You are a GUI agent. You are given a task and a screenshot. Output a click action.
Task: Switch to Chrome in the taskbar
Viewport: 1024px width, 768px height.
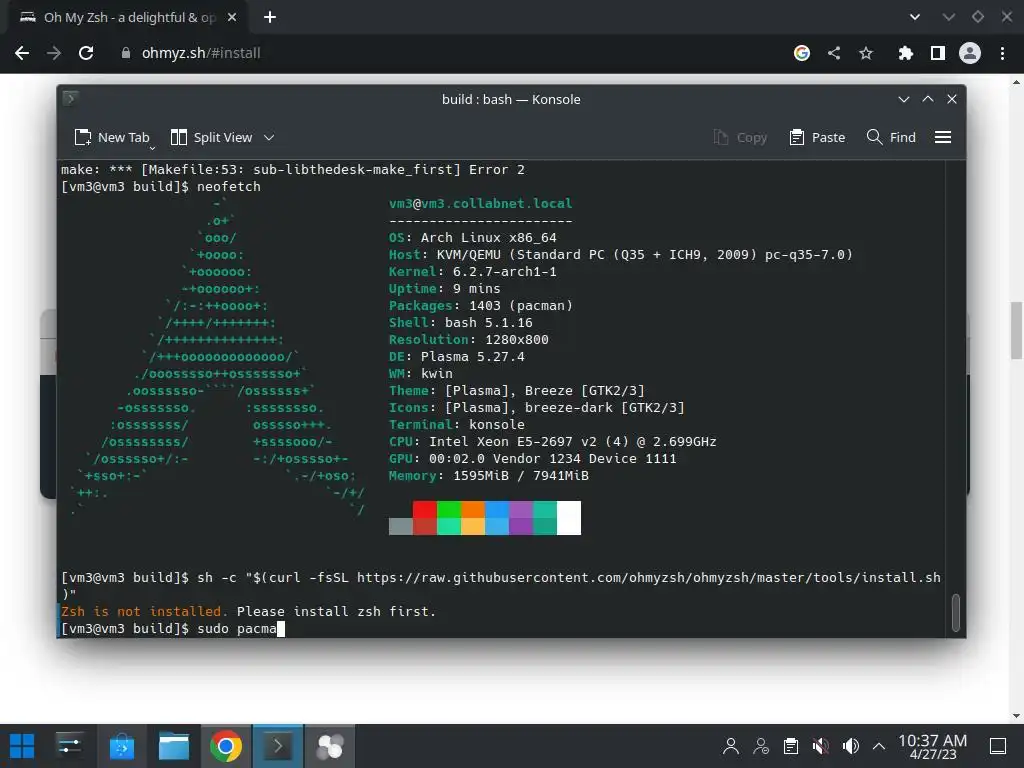pos(226,746)
